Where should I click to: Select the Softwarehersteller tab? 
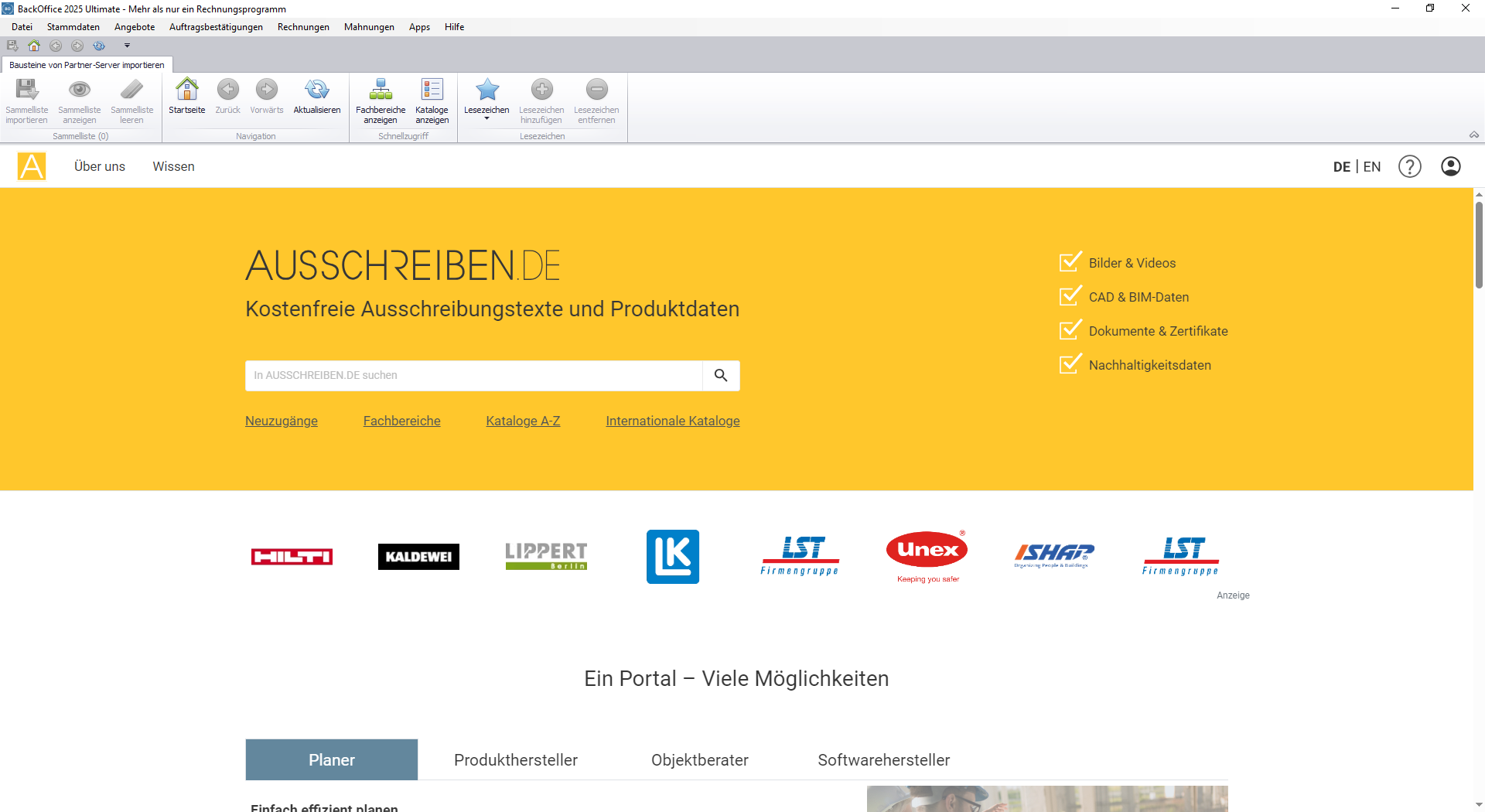(x=884, y=759)
